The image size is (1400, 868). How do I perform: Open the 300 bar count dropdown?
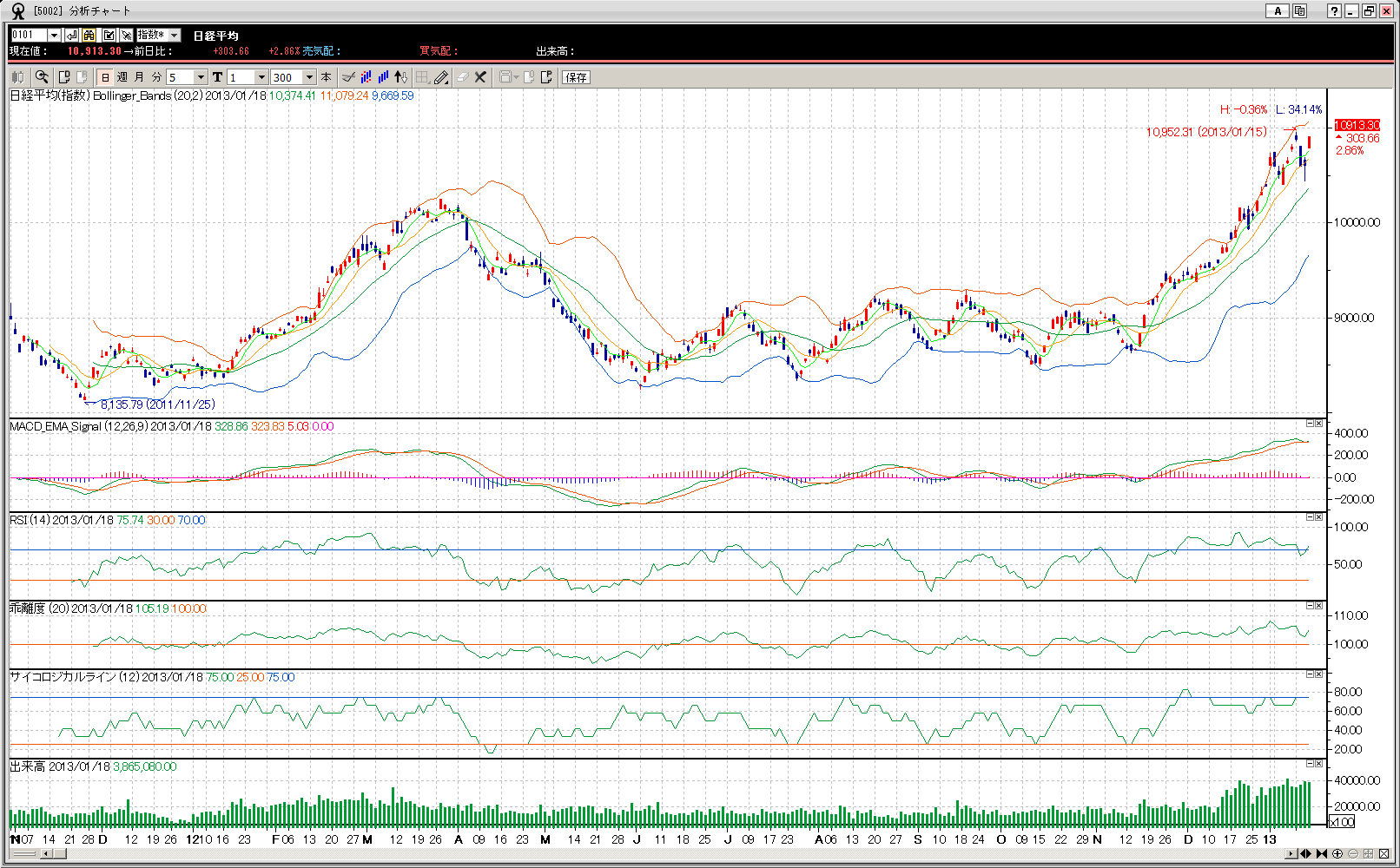pos(309,77)
